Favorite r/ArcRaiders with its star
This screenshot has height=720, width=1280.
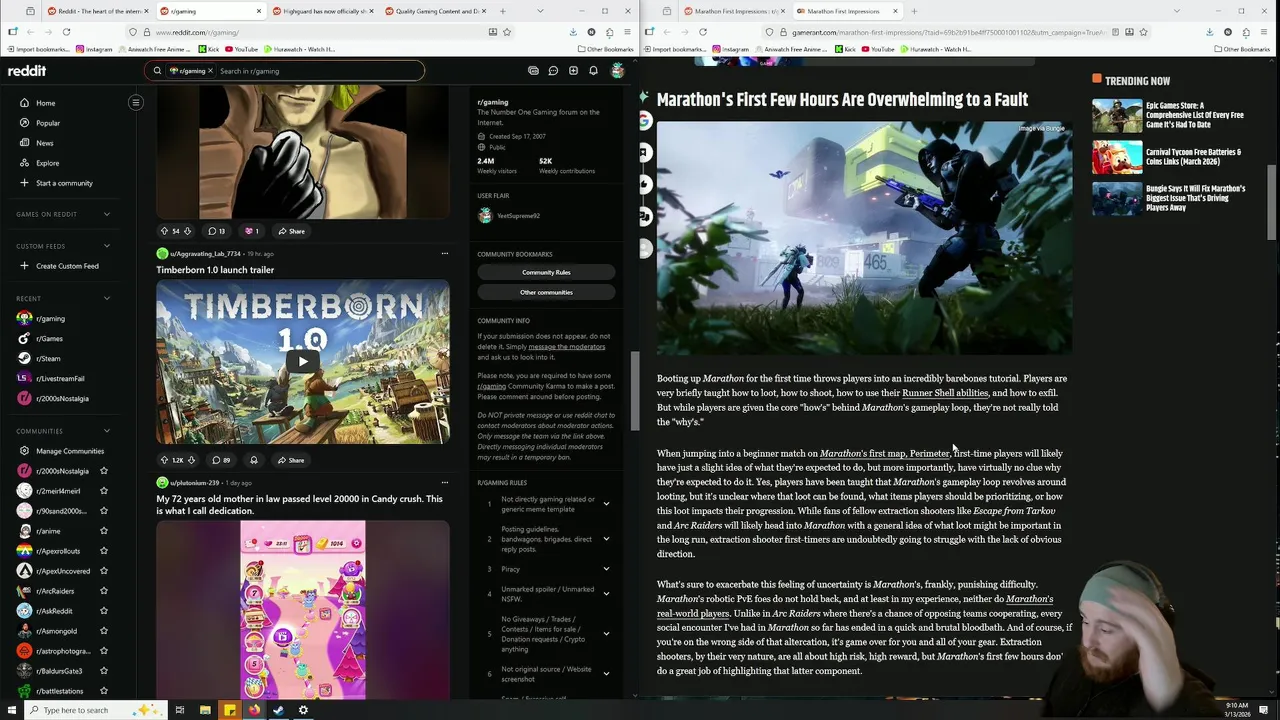(x=104, y=591)
